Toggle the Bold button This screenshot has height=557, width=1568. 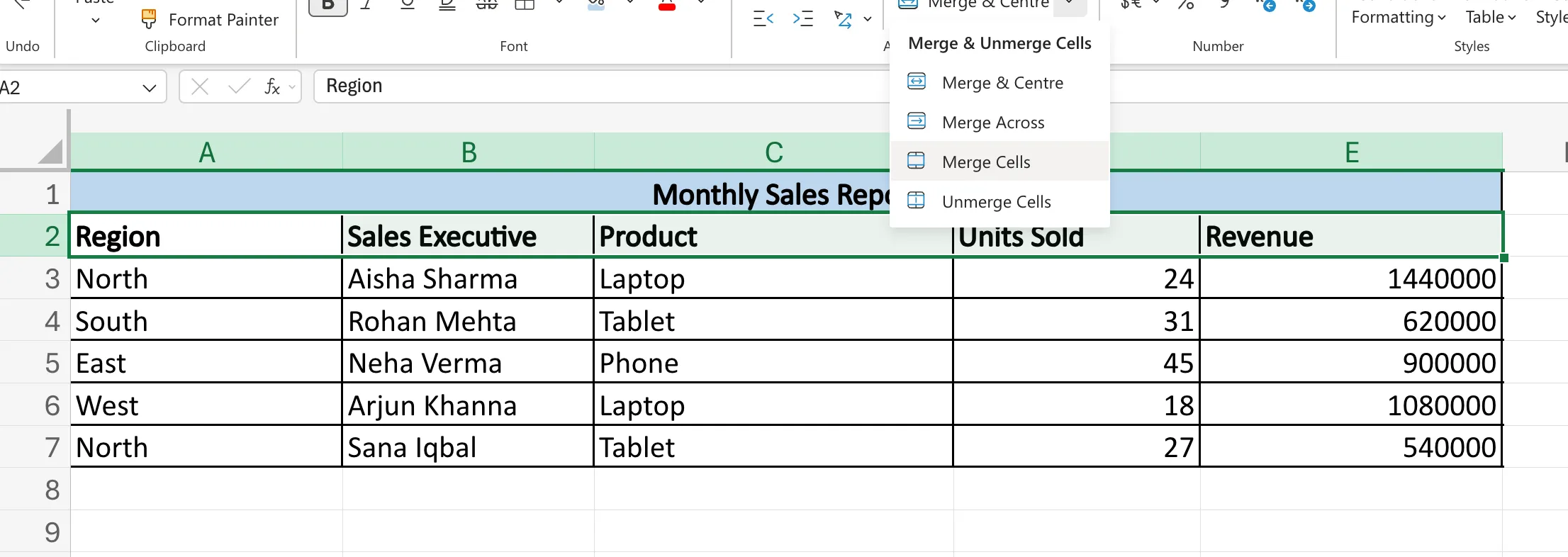328,6
